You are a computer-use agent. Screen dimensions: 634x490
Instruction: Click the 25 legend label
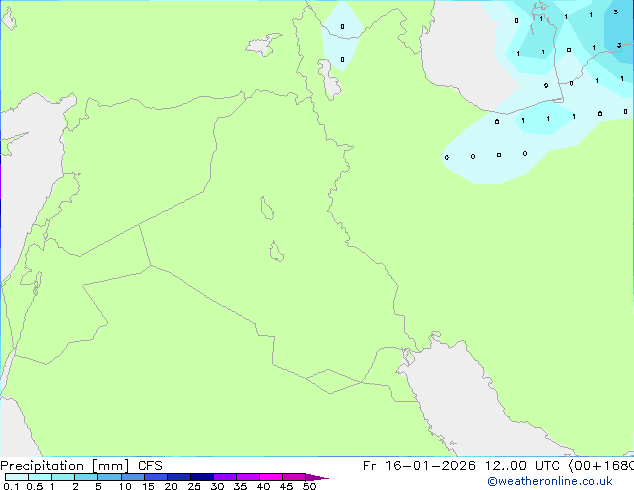[194, 486]
